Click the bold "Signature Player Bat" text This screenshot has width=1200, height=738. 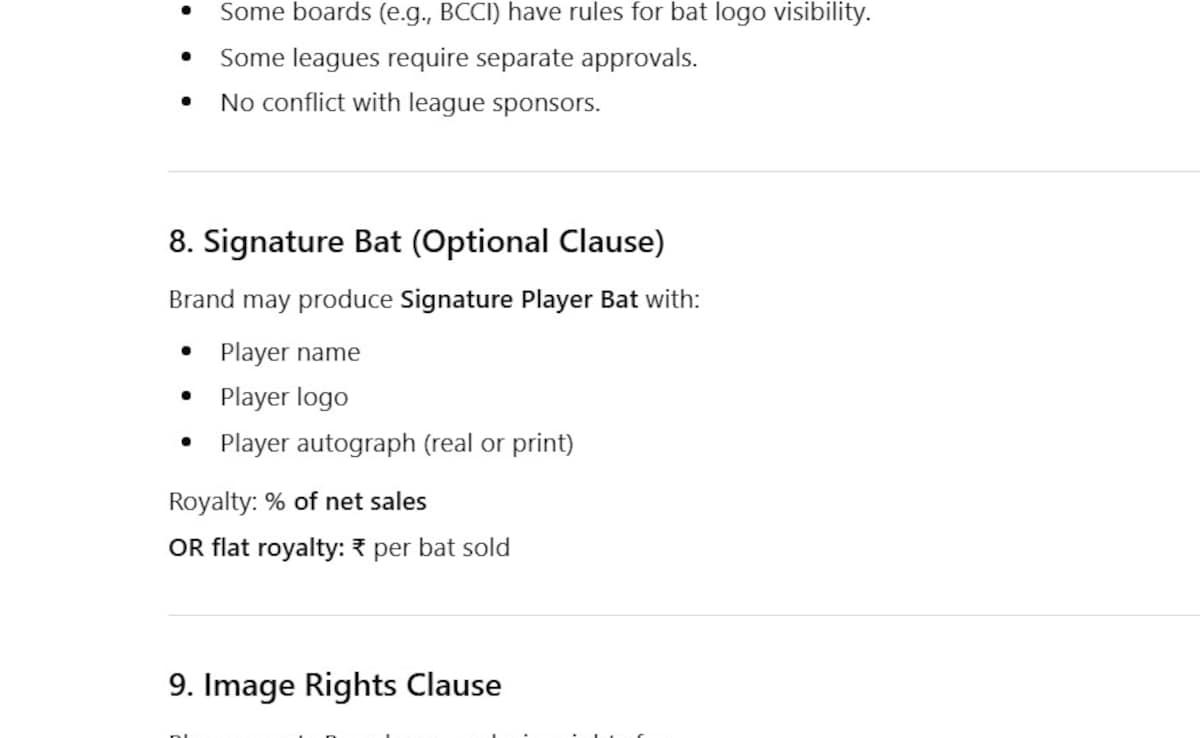coord(519,300)
